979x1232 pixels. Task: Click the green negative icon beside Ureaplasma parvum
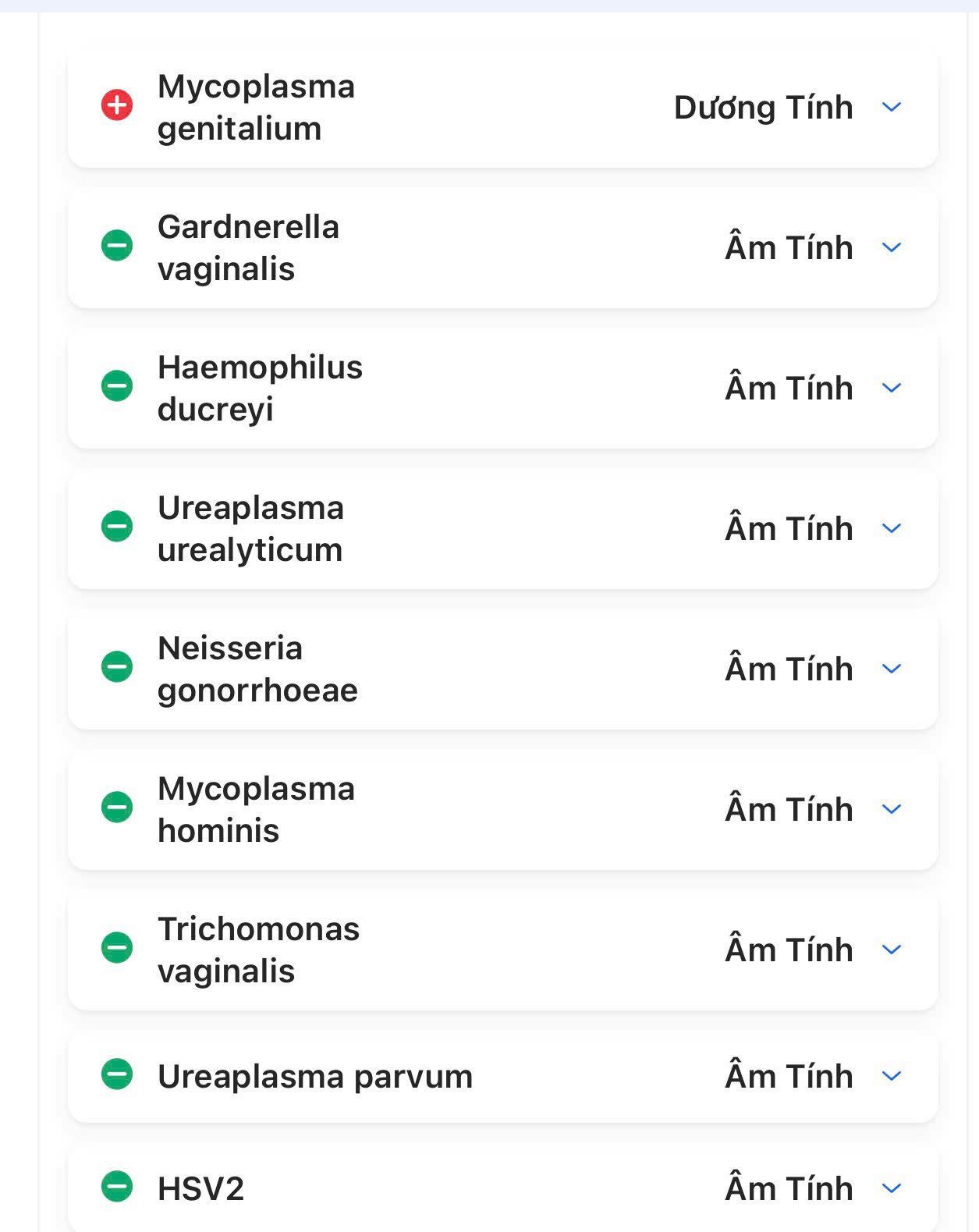(117, 1074)
